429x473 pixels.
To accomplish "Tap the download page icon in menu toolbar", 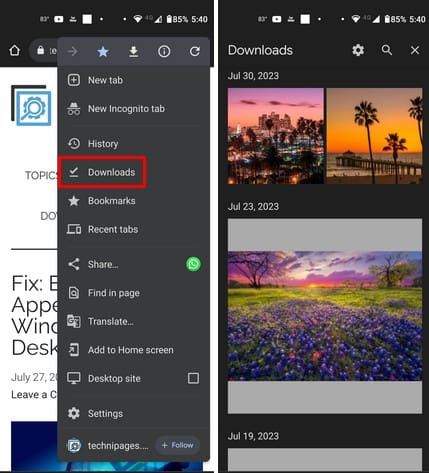I will (x=133, y=51).
